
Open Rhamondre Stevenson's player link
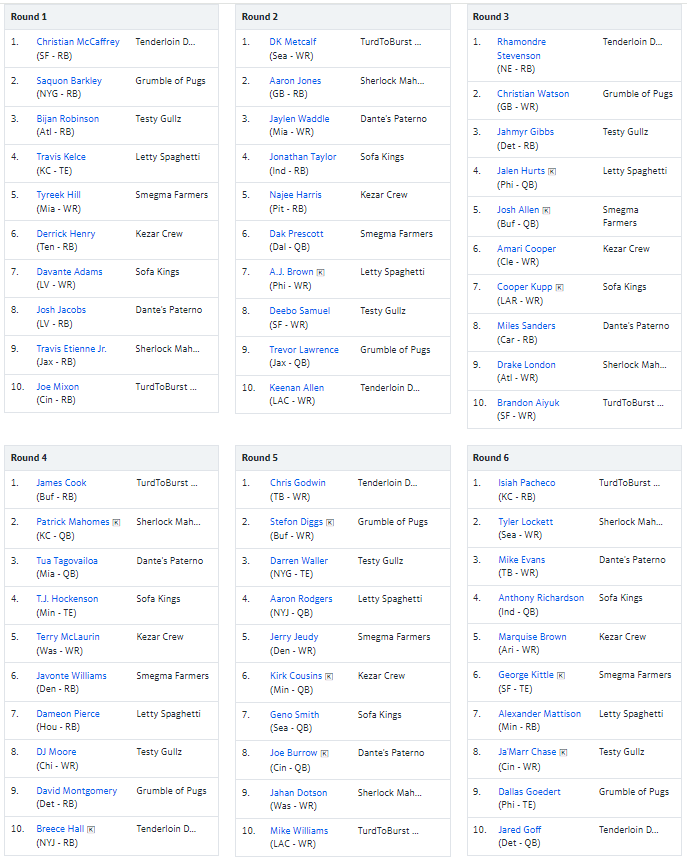[521, 49]
